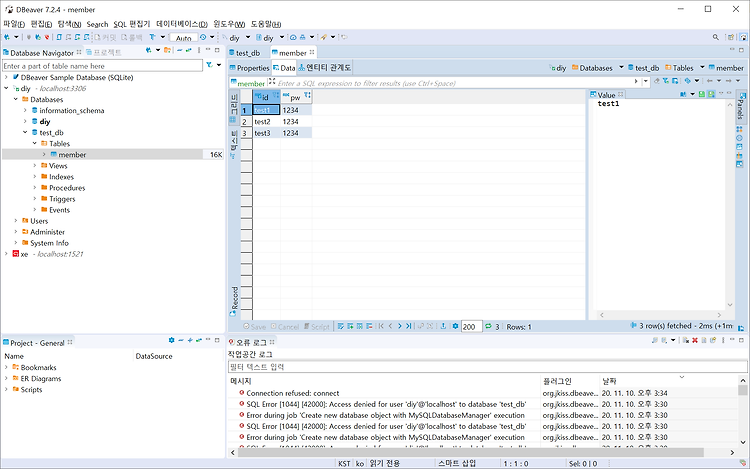This screenshot has width=750, height=469.
Task: Click the open perspective icon at top right
Action: 730,37
